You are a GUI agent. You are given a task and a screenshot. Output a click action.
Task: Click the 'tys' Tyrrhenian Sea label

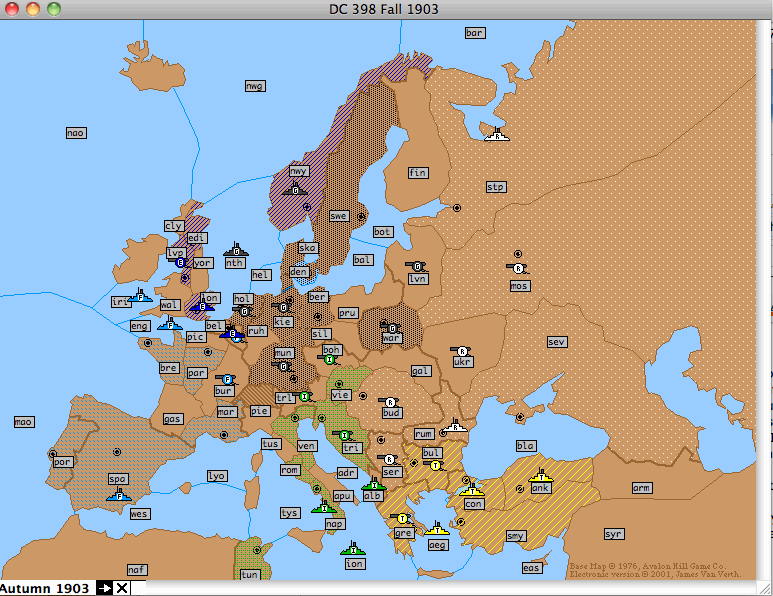click(x=290, y=513)
